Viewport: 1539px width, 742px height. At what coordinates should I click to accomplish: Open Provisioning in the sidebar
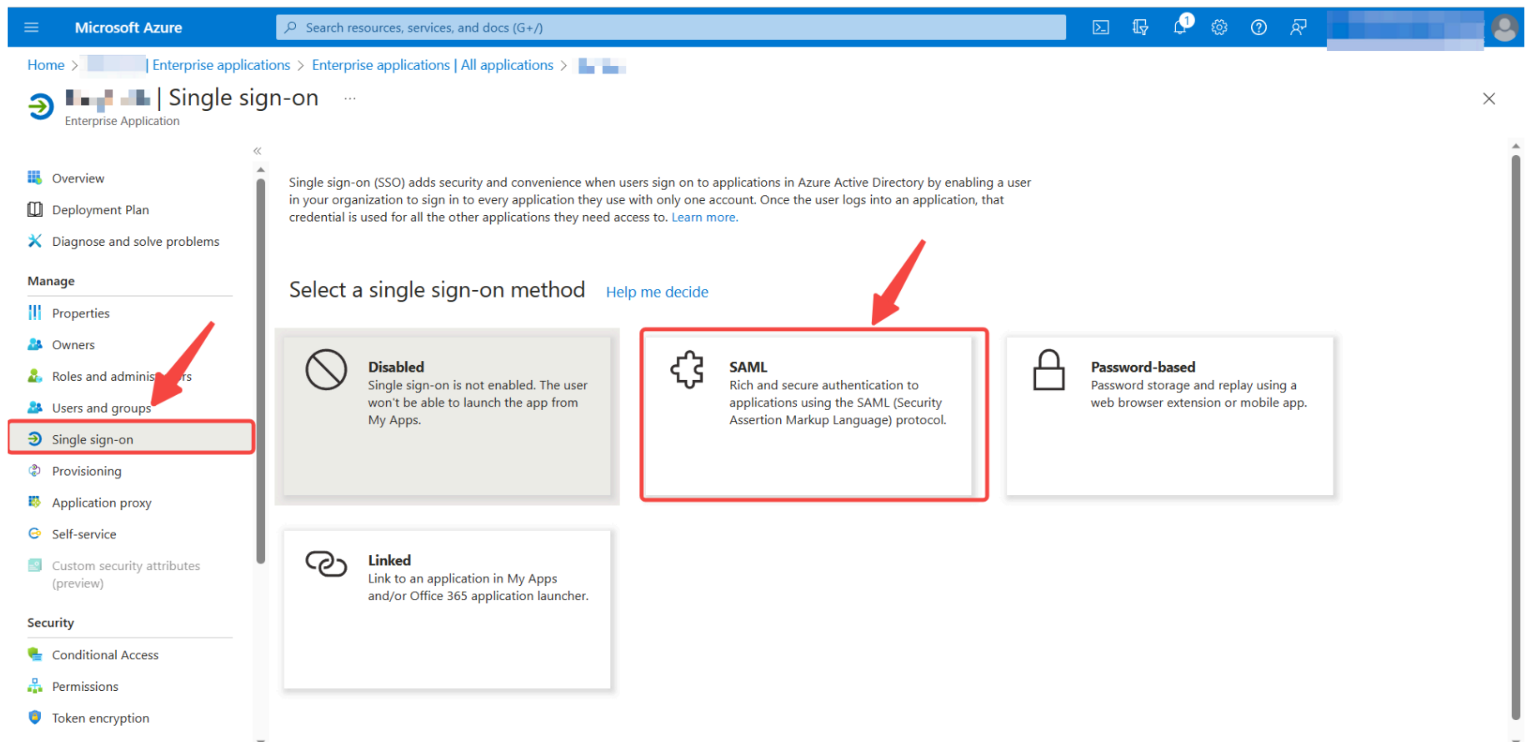(x=86, y=471)
